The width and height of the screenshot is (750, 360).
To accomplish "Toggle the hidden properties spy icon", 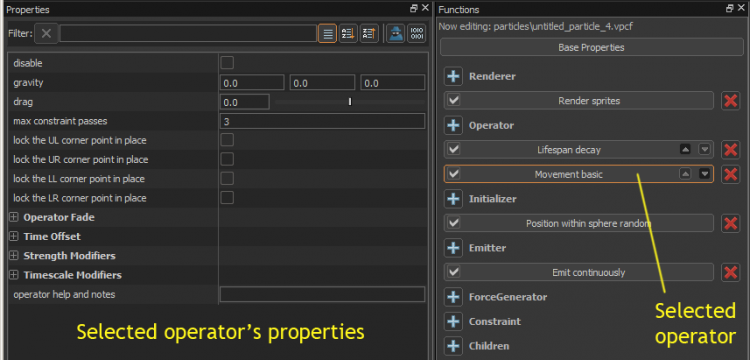I will pos(396,33).
